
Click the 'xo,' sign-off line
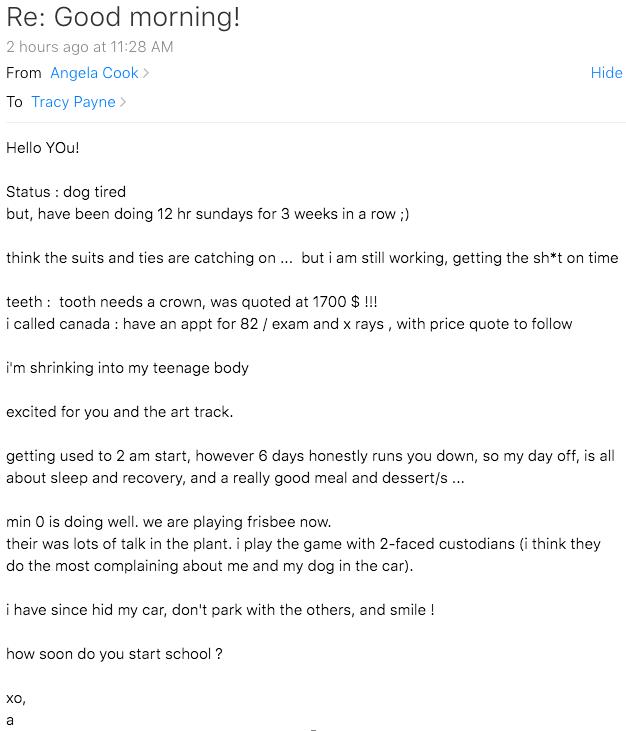(x=16, y=698)
